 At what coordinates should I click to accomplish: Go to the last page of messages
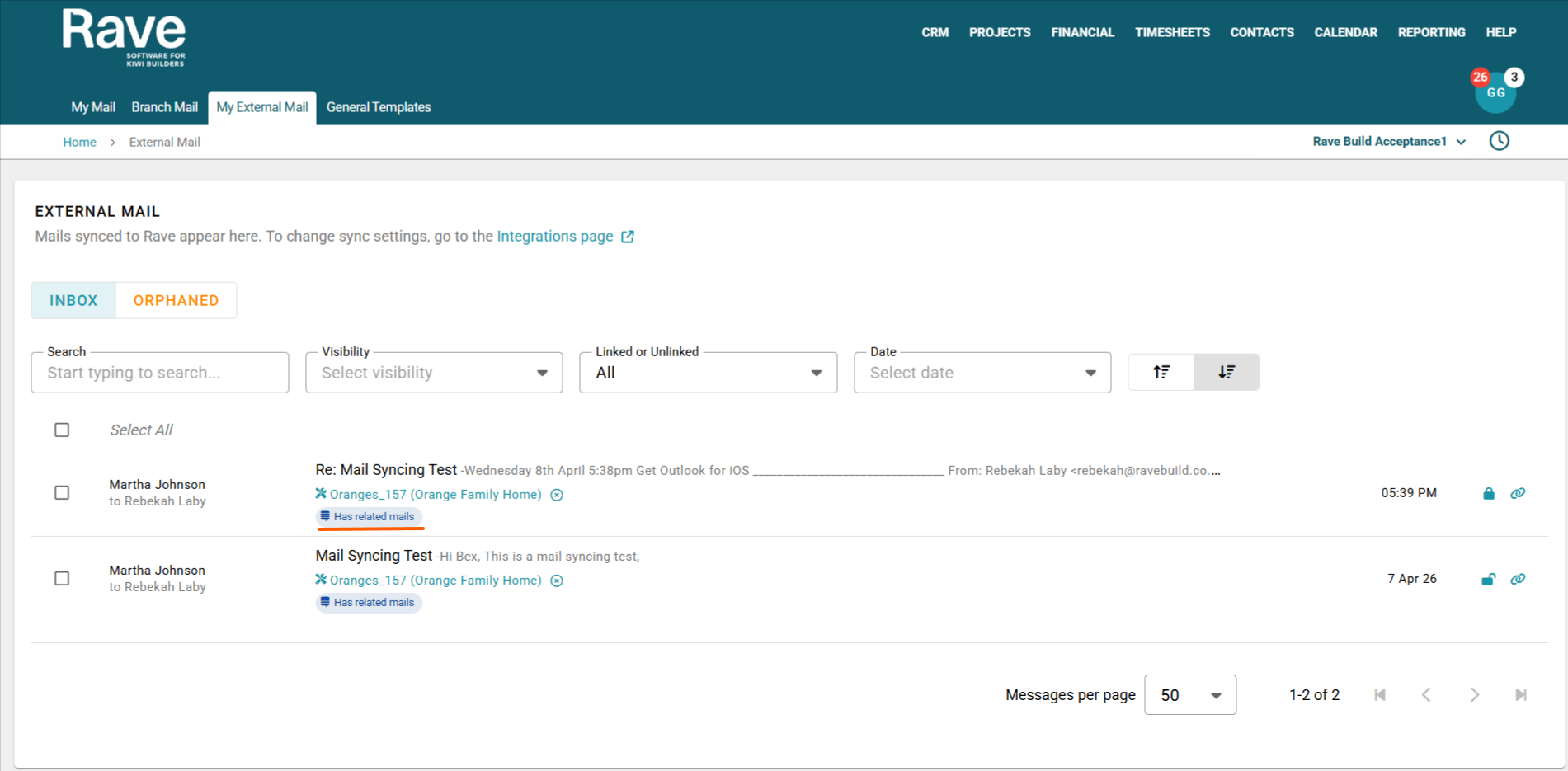pos(1521,694)
